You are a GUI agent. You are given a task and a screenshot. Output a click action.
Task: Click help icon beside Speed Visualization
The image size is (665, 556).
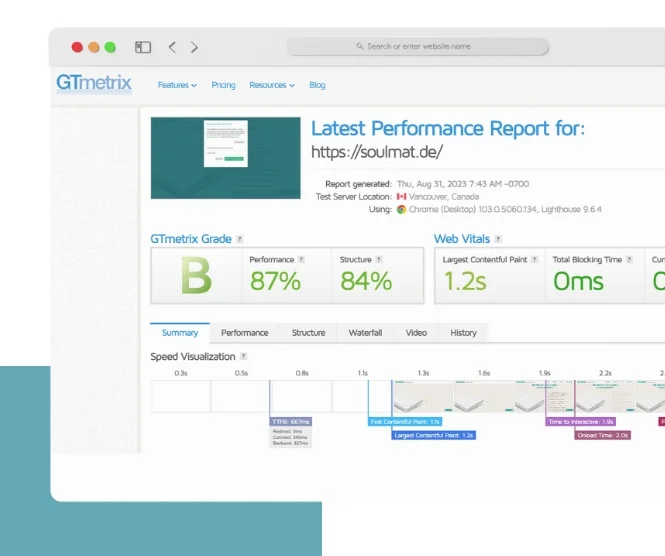(243, 356)
